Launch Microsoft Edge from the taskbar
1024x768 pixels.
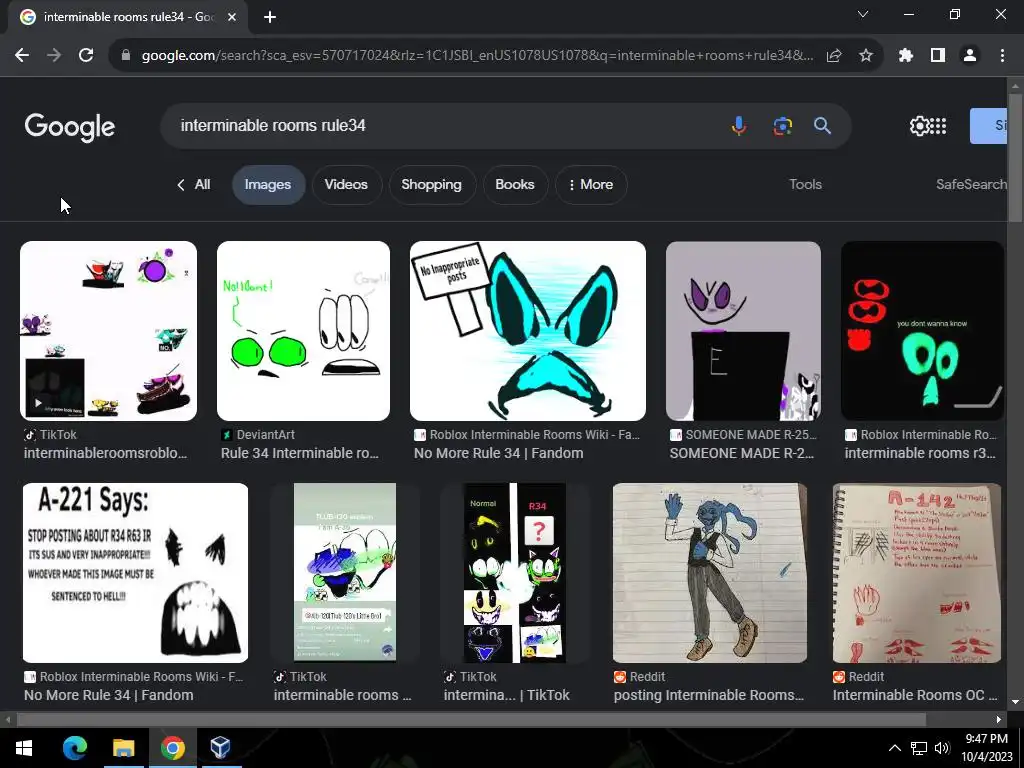coord(74,748)
